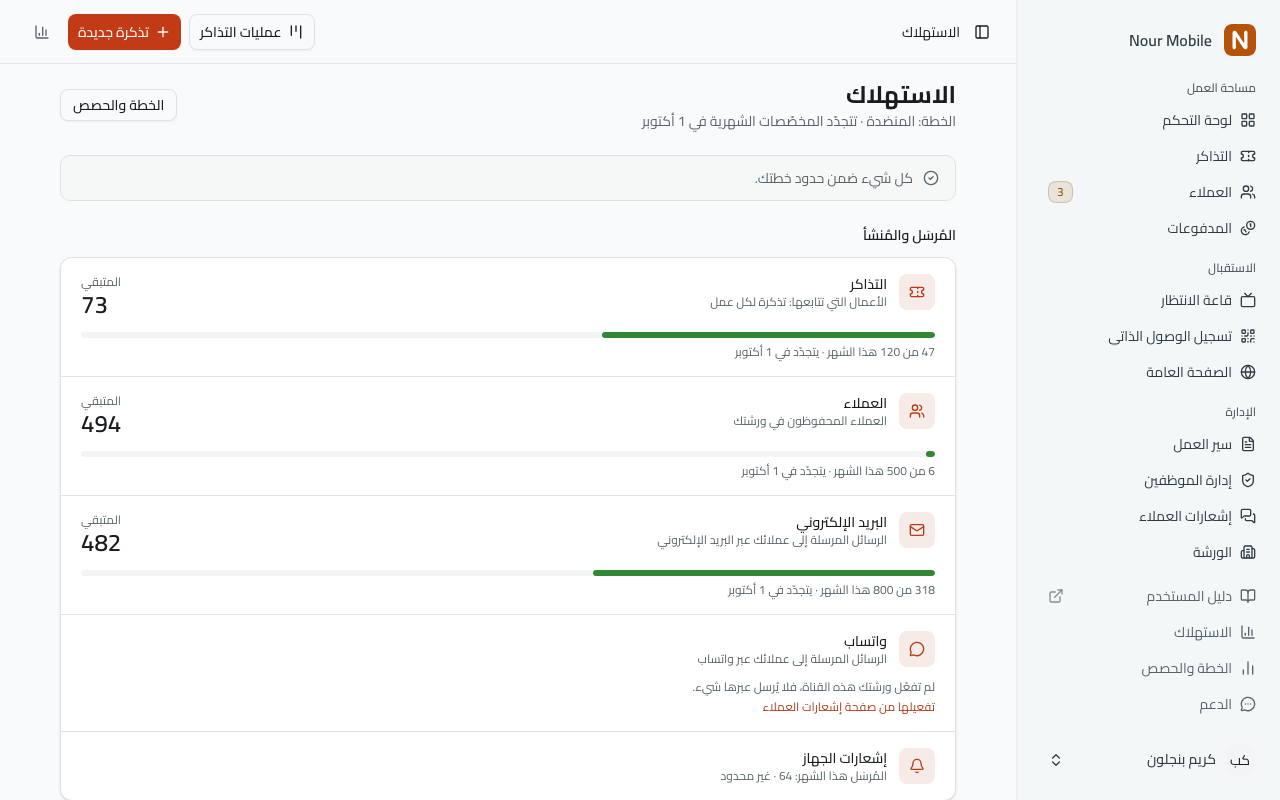Click the usage chart icon in top bar

(42, 32)
